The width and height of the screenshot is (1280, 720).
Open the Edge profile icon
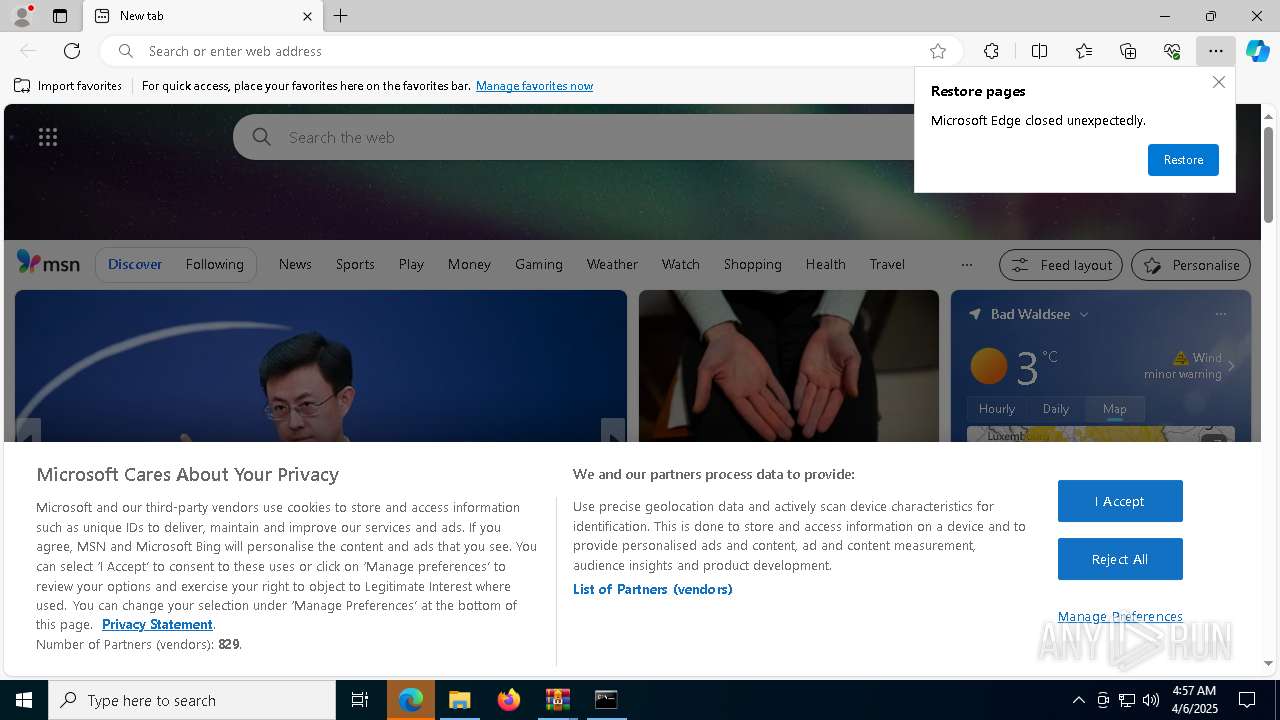(x=22, y=16)
